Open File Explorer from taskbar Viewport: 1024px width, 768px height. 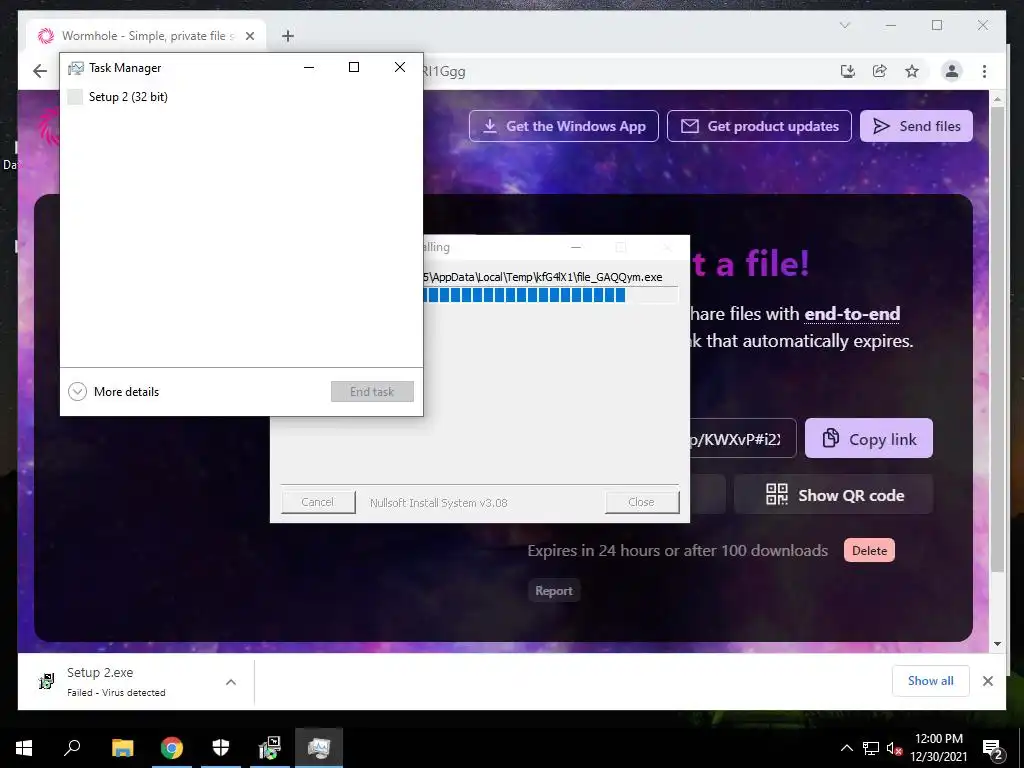point(123,748)
